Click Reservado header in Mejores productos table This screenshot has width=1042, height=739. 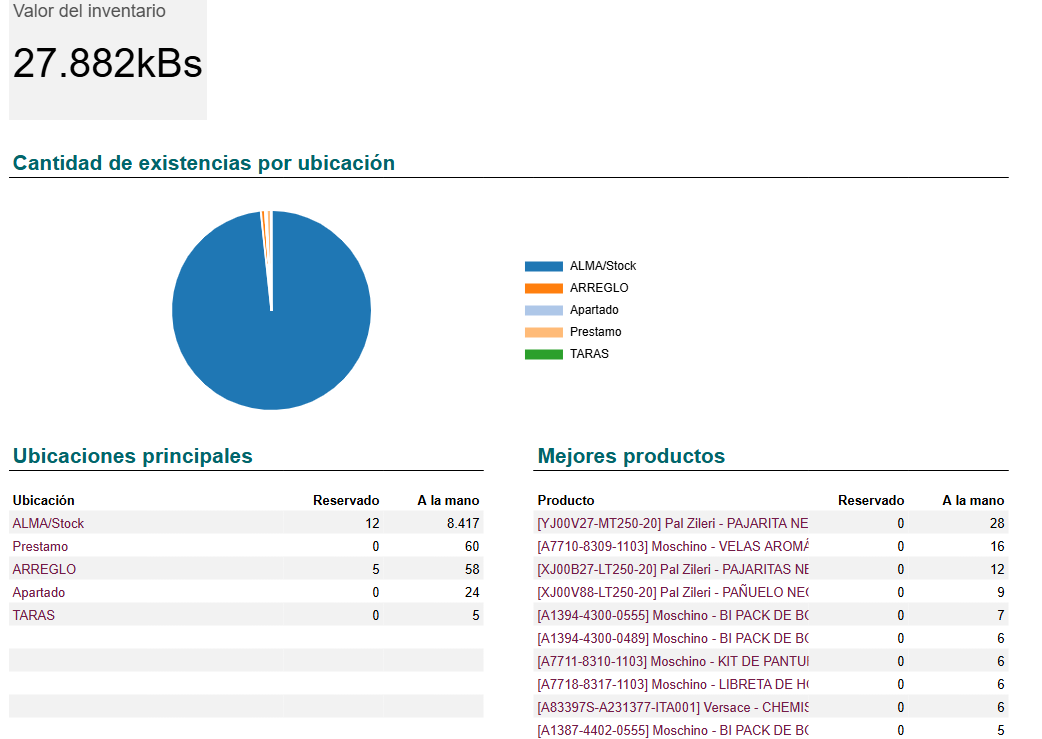[x=871, y=500]
